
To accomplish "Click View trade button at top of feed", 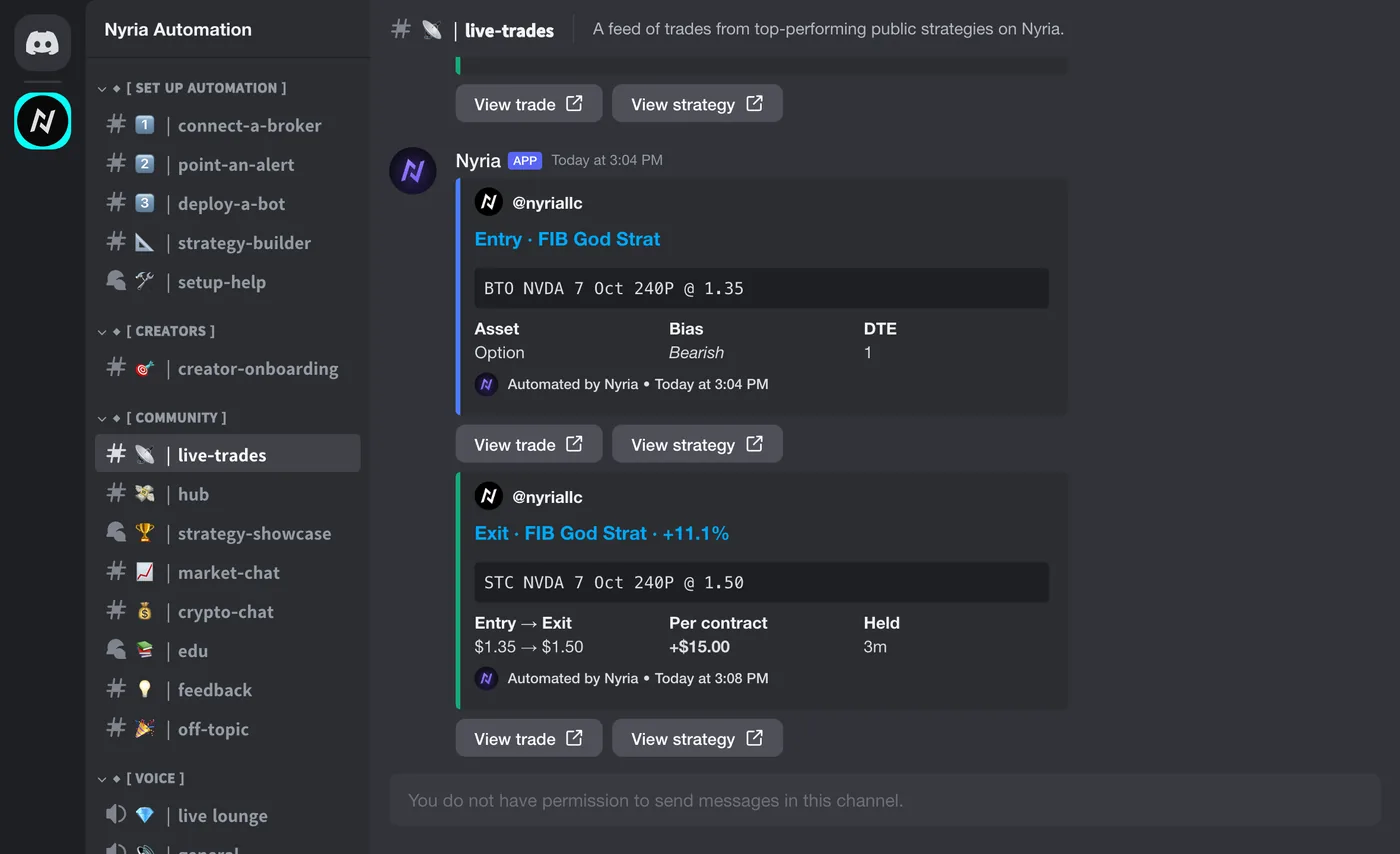I will pyautogui.click(x=529, y=104).
